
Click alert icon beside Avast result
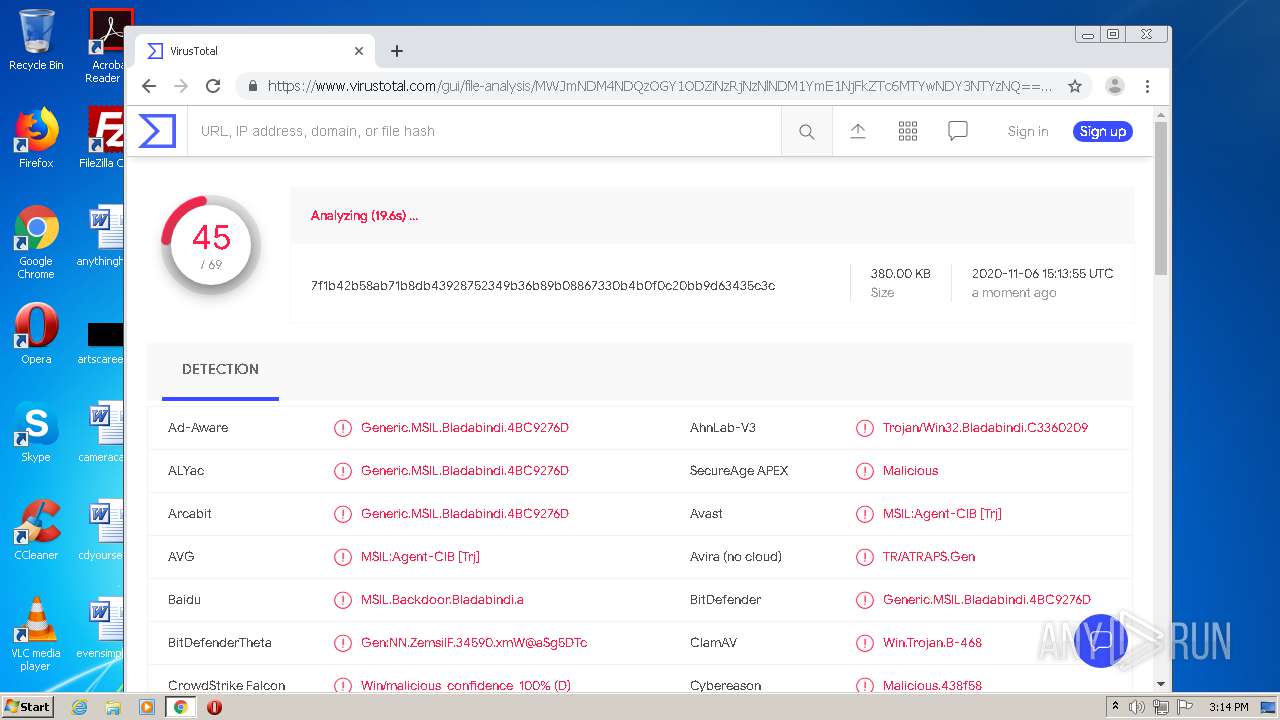pos(865,514)
